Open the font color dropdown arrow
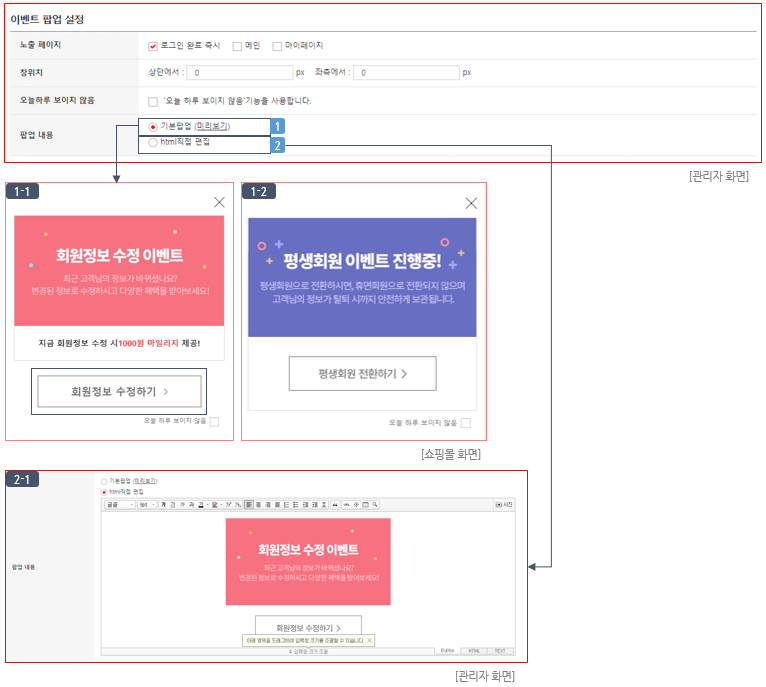 click(x=219, y=505)
